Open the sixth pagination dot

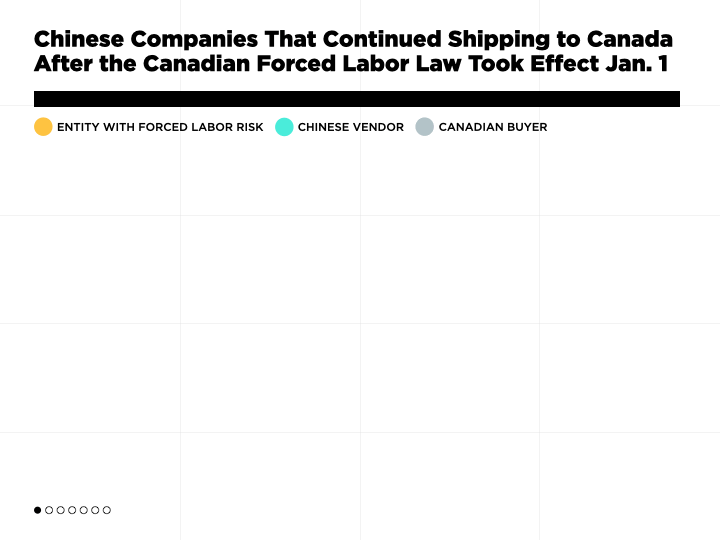(95, 510)
